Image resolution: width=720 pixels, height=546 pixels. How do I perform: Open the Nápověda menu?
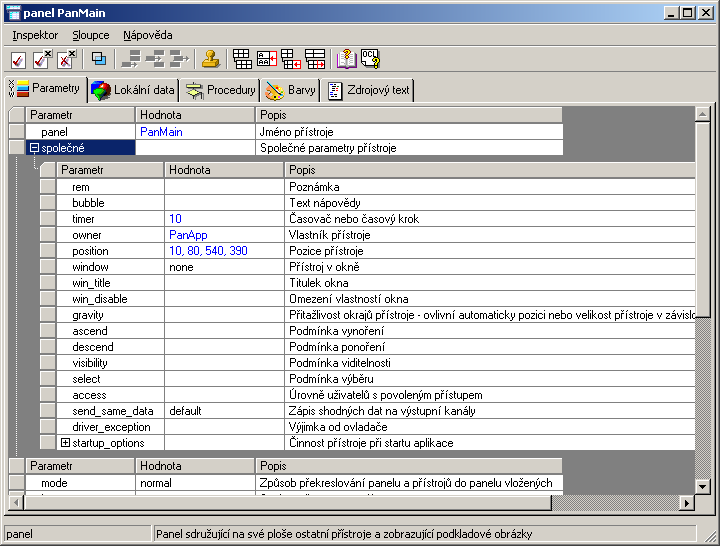pos(148,35)
